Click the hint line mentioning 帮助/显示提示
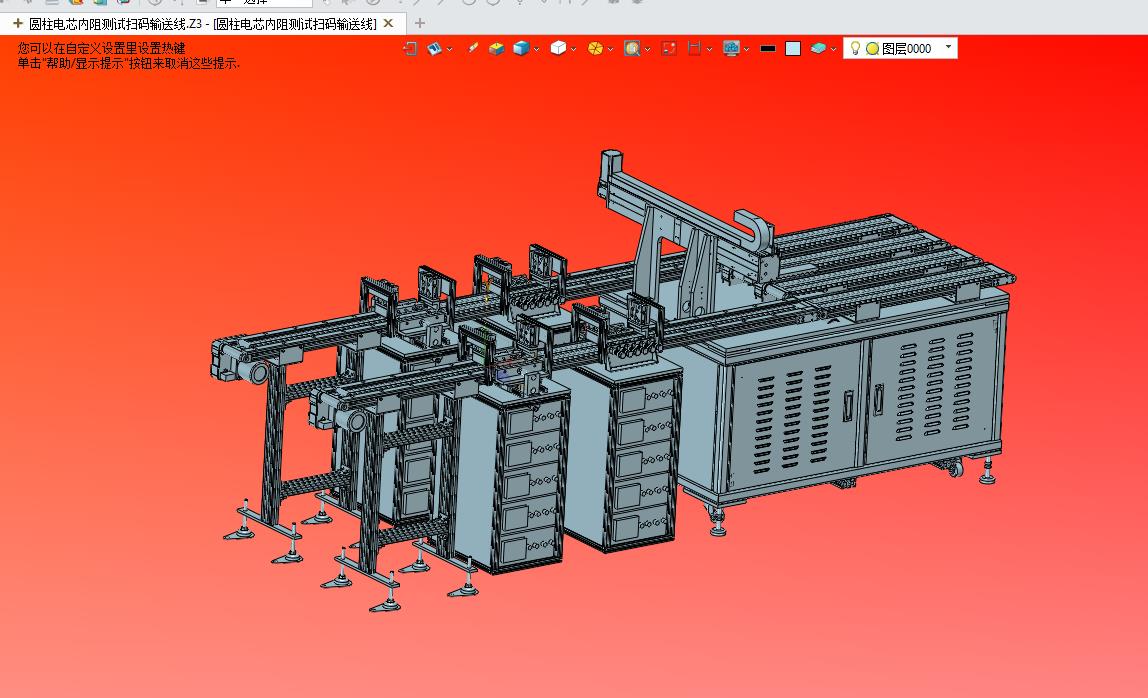1148x698 pixels. [x=129, y=63]
